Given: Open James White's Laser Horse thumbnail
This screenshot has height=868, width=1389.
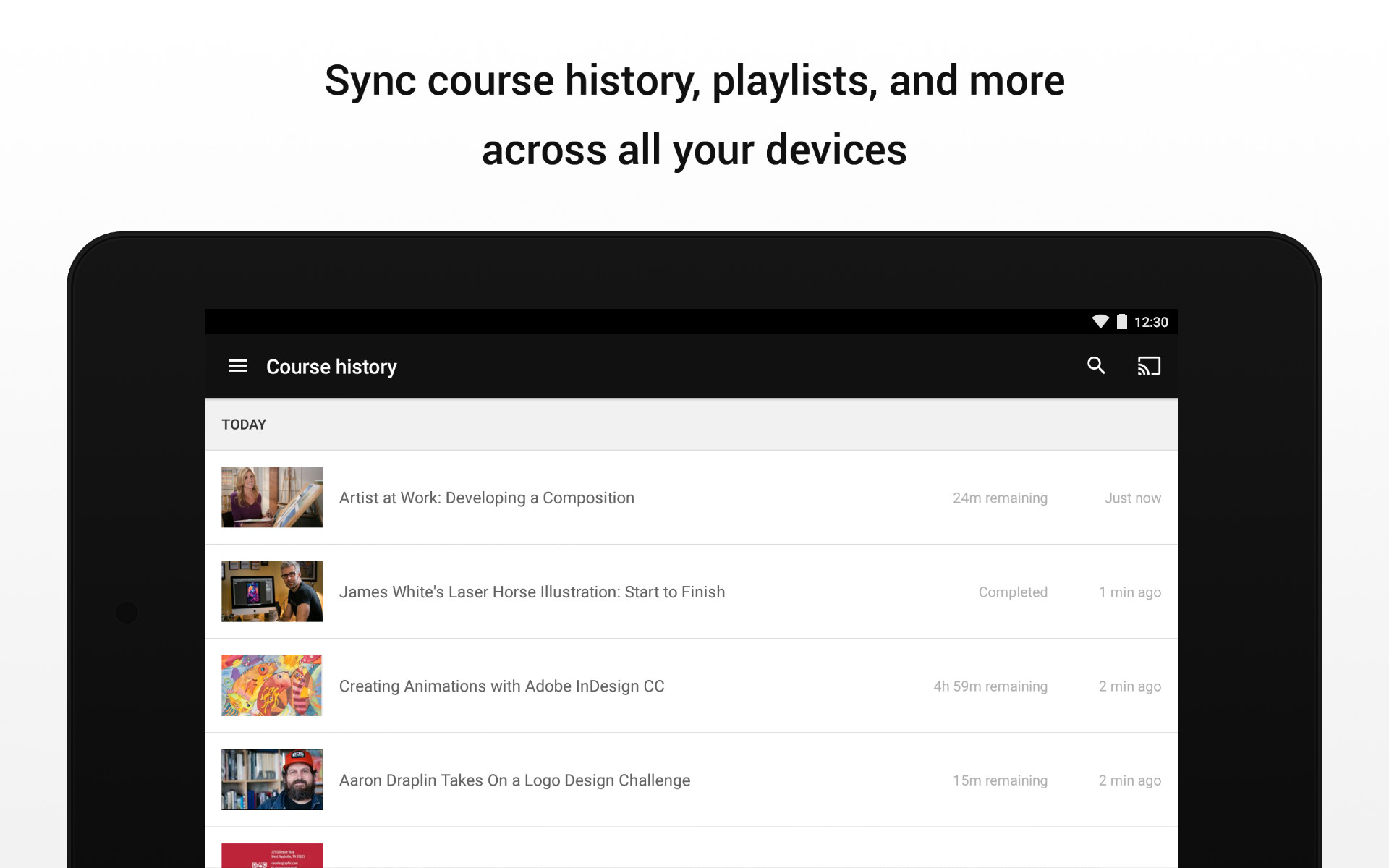Looking at the screenshot, I should tap(272, 591).
